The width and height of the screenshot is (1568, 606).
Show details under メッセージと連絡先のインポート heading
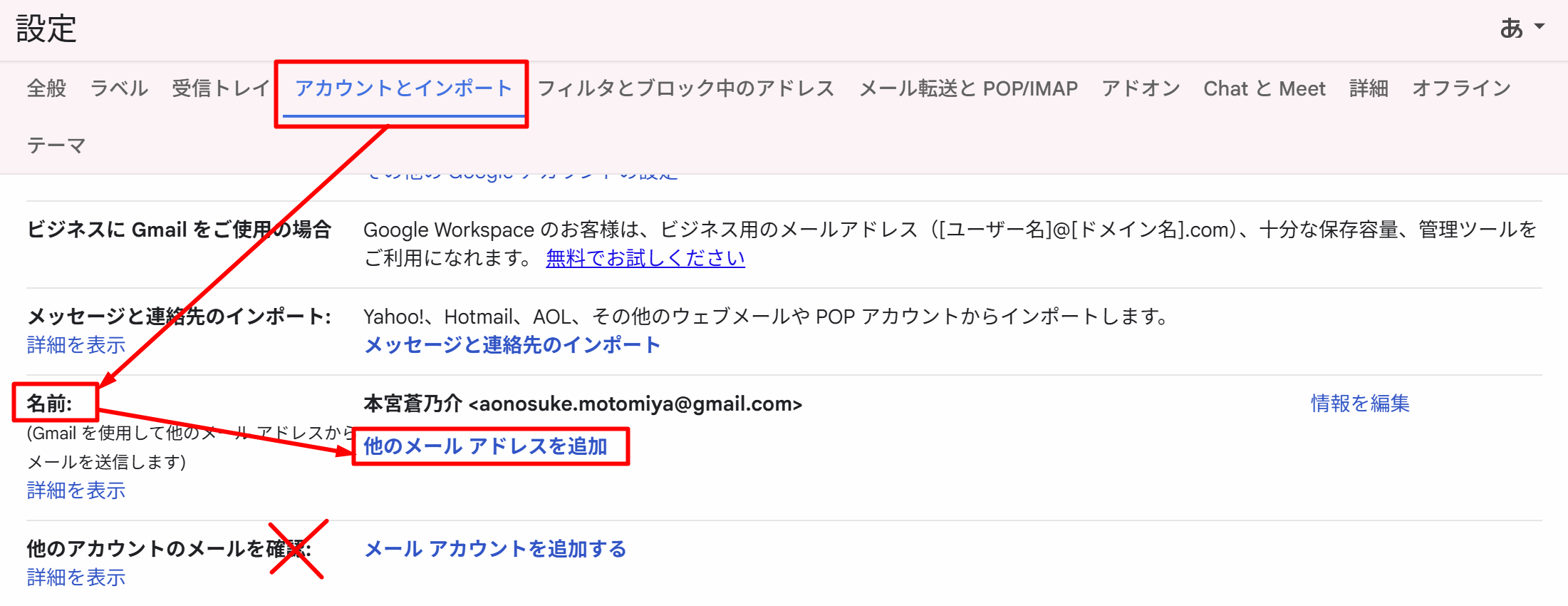76,345
